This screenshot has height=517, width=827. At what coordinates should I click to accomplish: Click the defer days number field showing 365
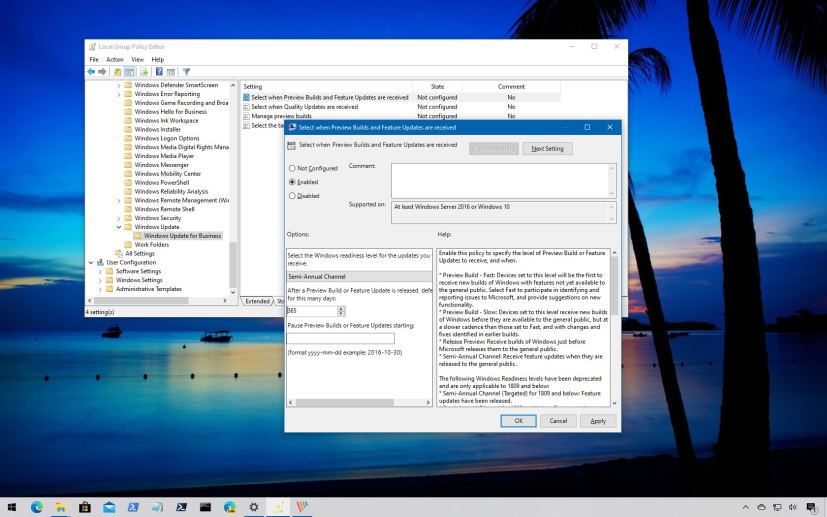[312, 311]
